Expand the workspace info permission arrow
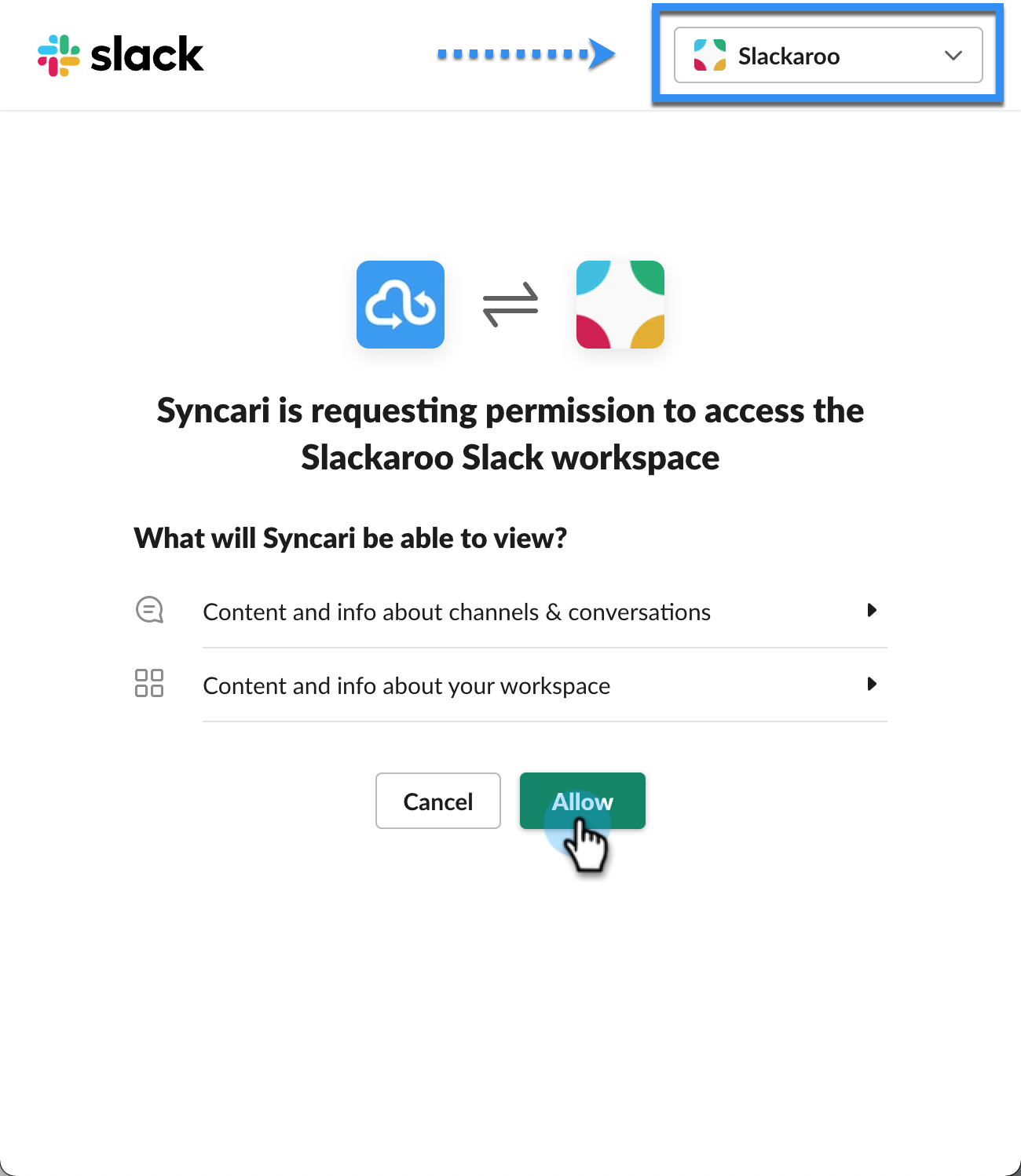 point(872,684)
